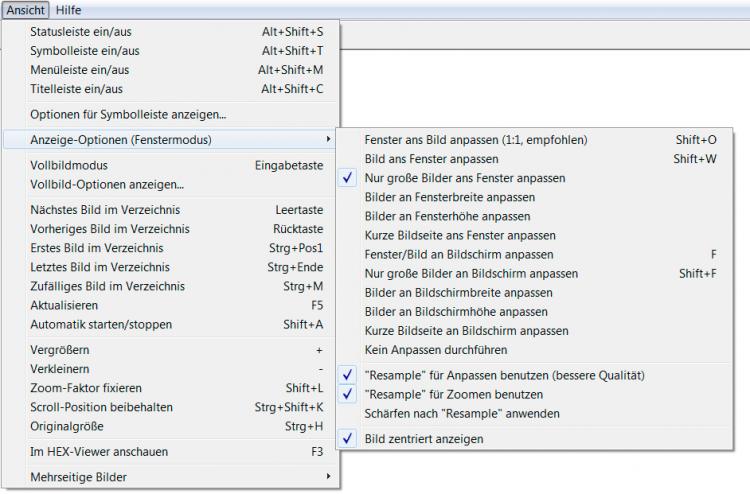Click Originalgröße menu entry
Image resolution: width=750 pixels, height=494 pixels.
pyautogui.click(x=67, y=426)
